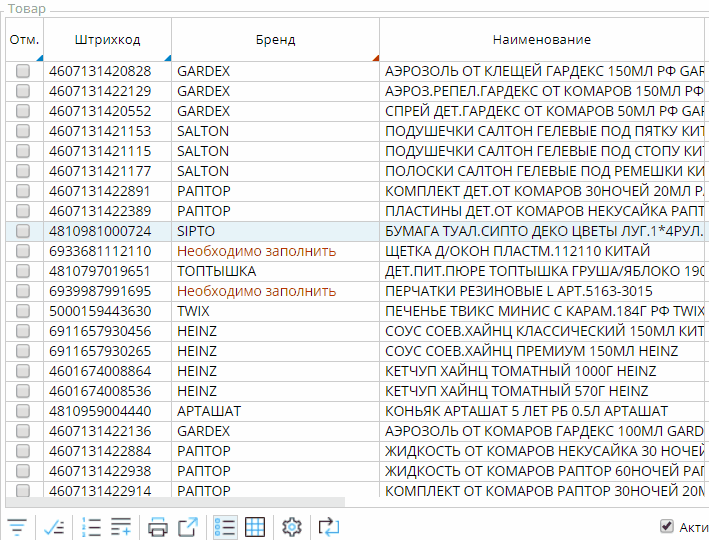Sort by 'Штрихкод' column header
The height and width of the screenshot is (540, 709).
tap(108, 40)
